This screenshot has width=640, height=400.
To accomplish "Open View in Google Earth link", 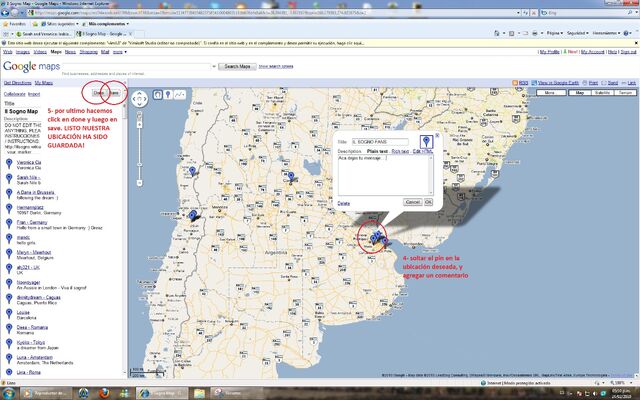I will (555, 83).
